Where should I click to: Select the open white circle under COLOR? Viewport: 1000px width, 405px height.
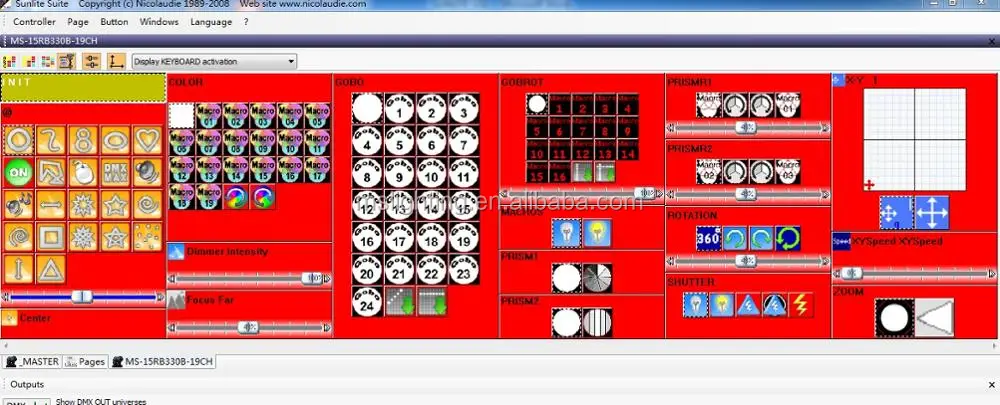click(180, 115)
